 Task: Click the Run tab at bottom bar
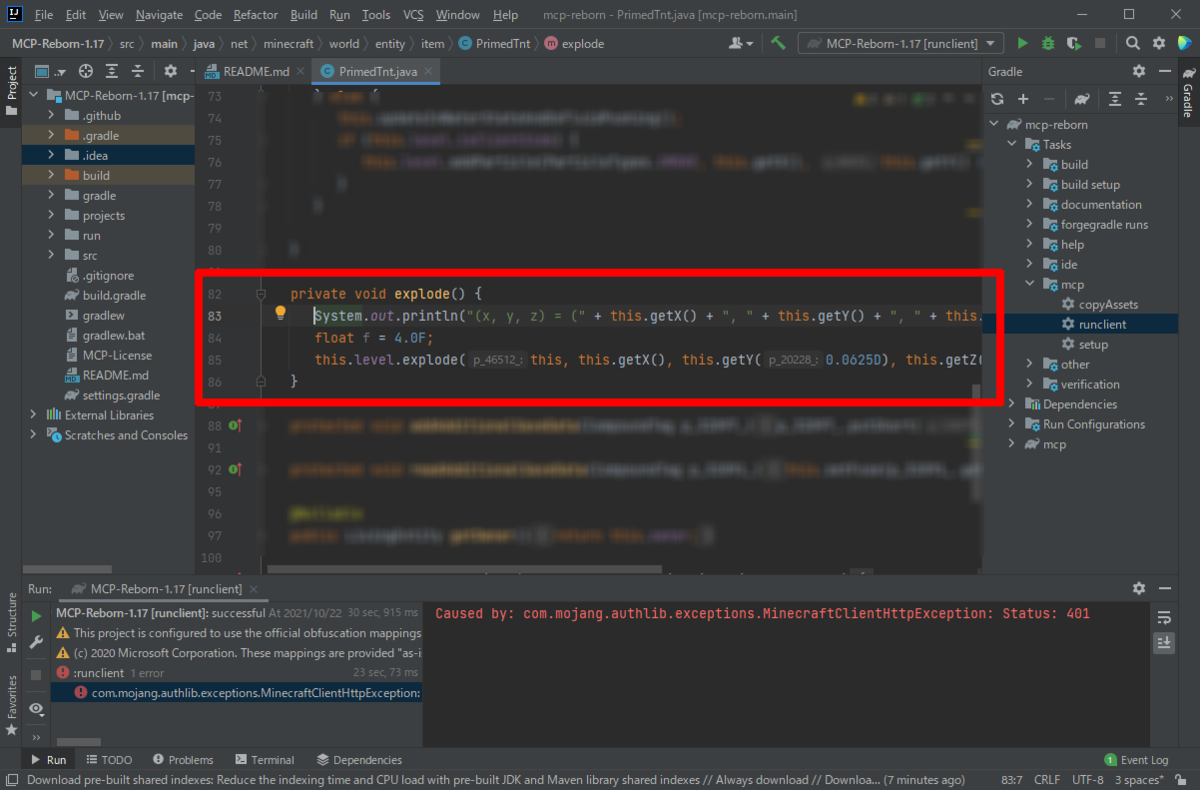(48, 760)
